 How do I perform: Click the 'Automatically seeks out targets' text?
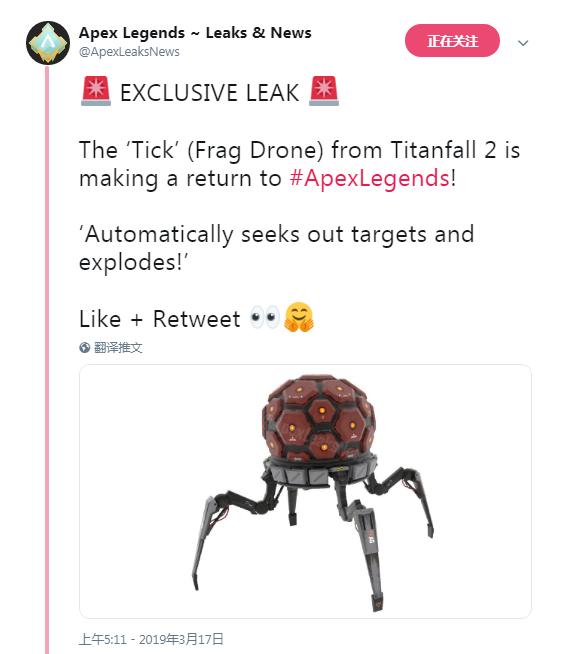[249, 234]
